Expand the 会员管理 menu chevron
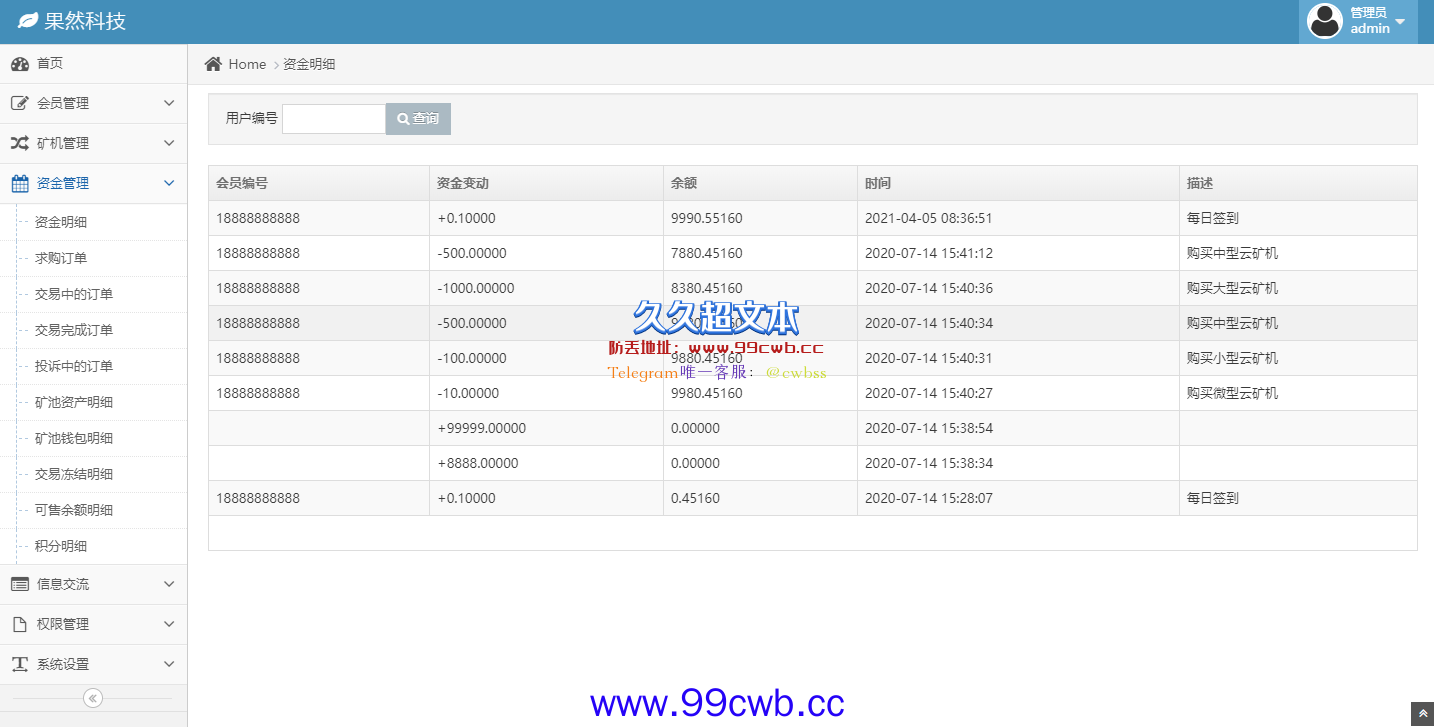 coord(169,104)
